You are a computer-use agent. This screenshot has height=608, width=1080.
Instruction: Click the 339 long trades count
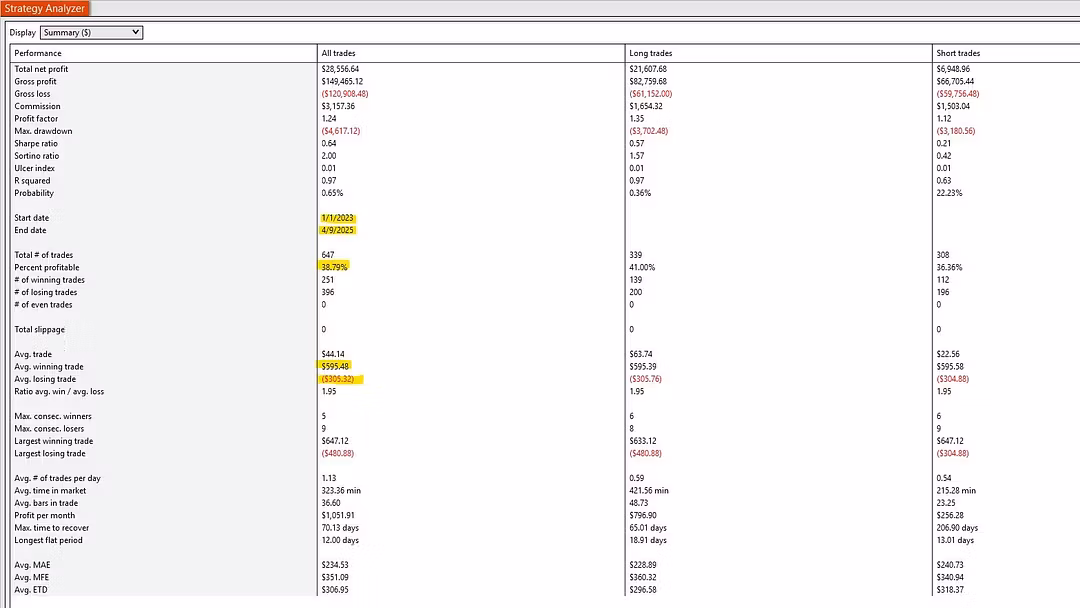pos(636,255)
